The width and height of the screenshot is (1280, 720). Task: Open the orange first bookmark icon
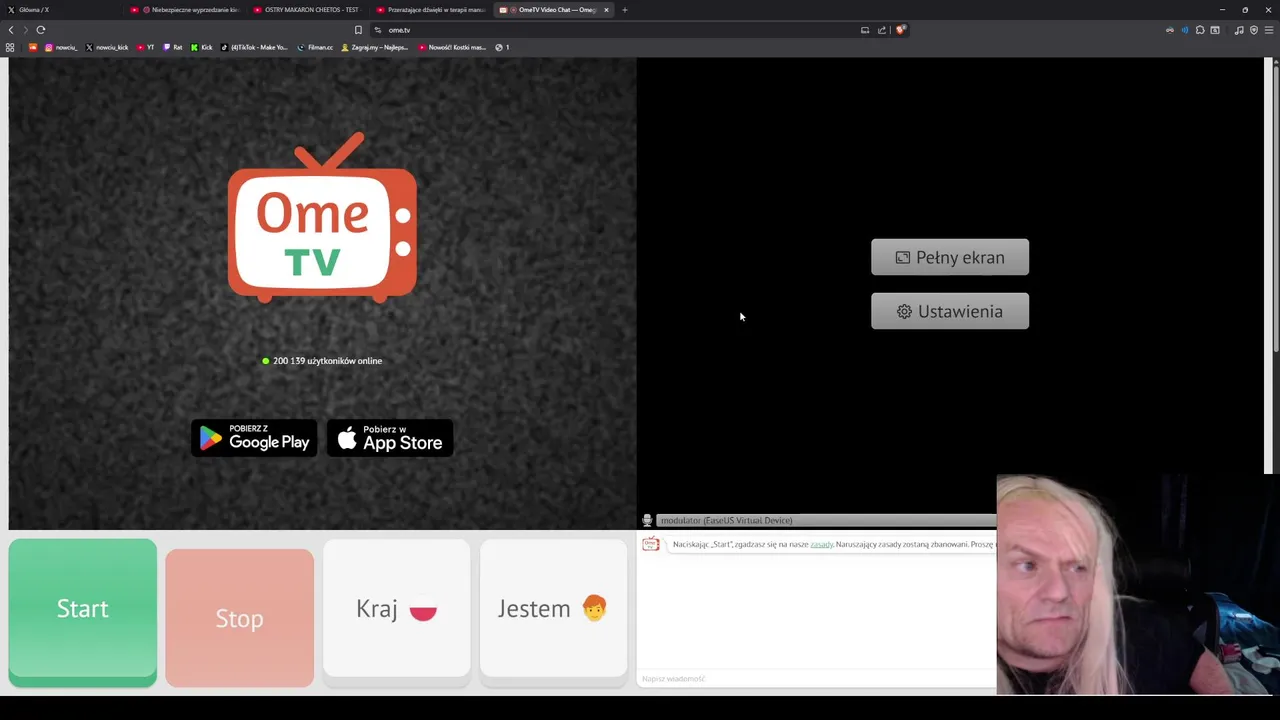(33, 47)
